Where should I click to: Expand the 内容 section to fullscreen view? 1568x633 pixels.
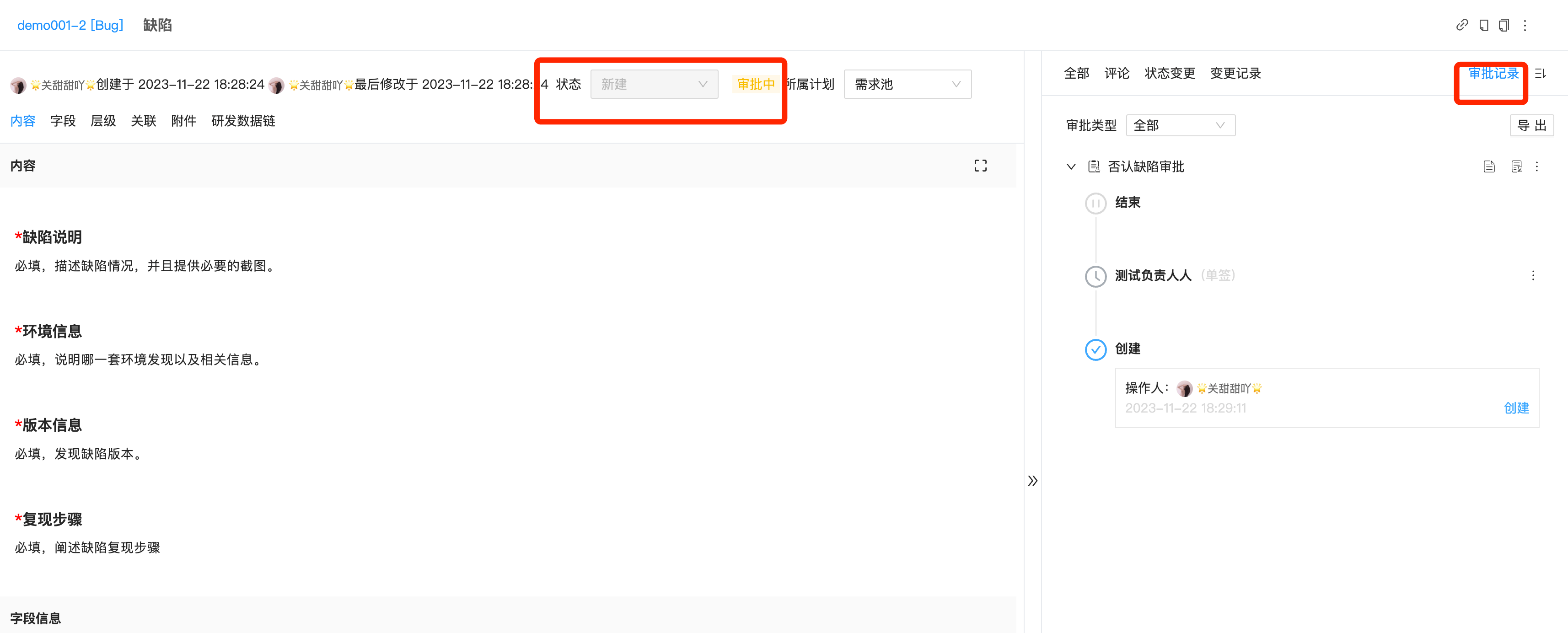pyautogui.click(x=981, y=165)
